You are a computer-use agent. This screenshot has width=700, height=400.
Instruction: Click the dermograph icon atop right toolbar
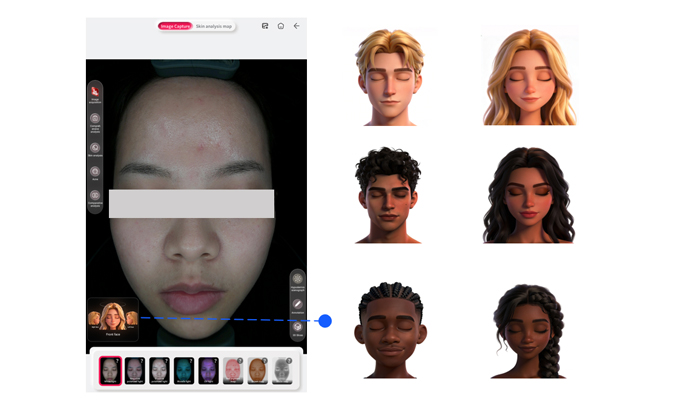297,279
